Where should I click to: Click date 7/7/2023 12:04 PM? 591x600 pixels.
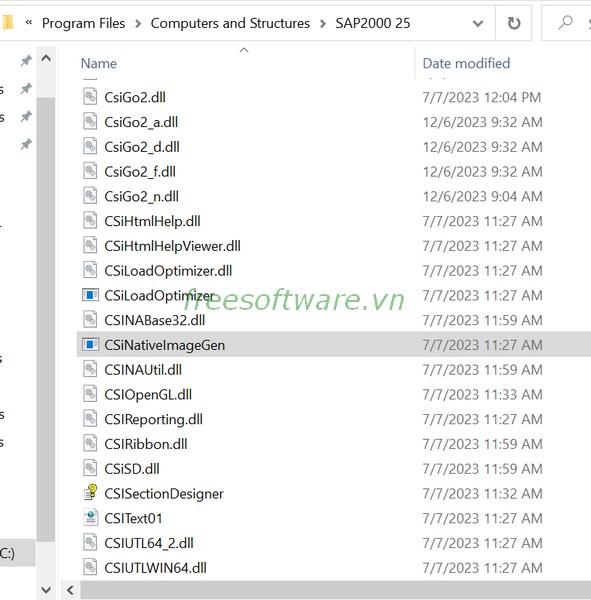[482, 97]
